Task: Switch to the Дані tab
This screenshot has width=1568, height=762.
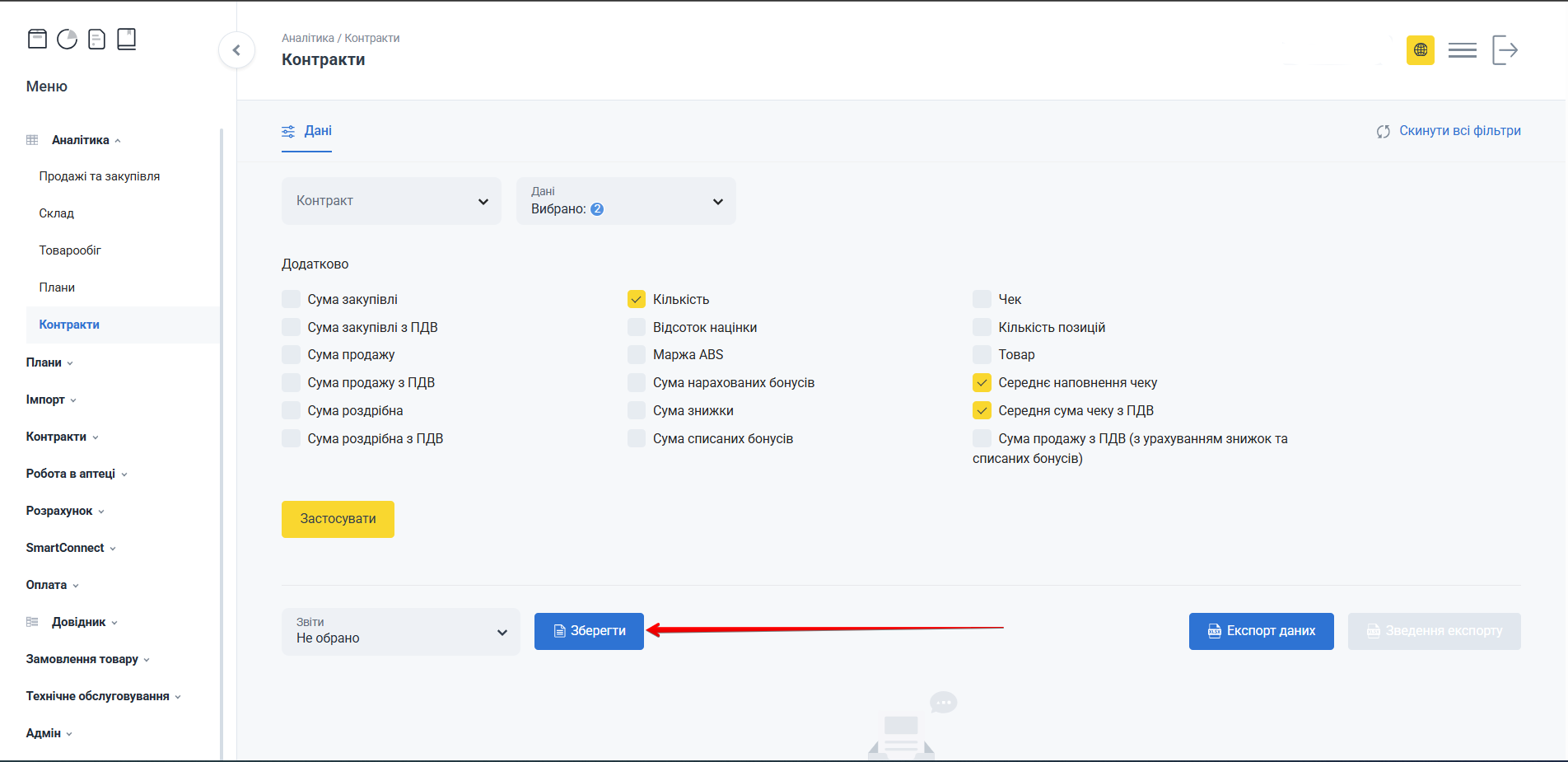Action: click(x=307, y=131)
